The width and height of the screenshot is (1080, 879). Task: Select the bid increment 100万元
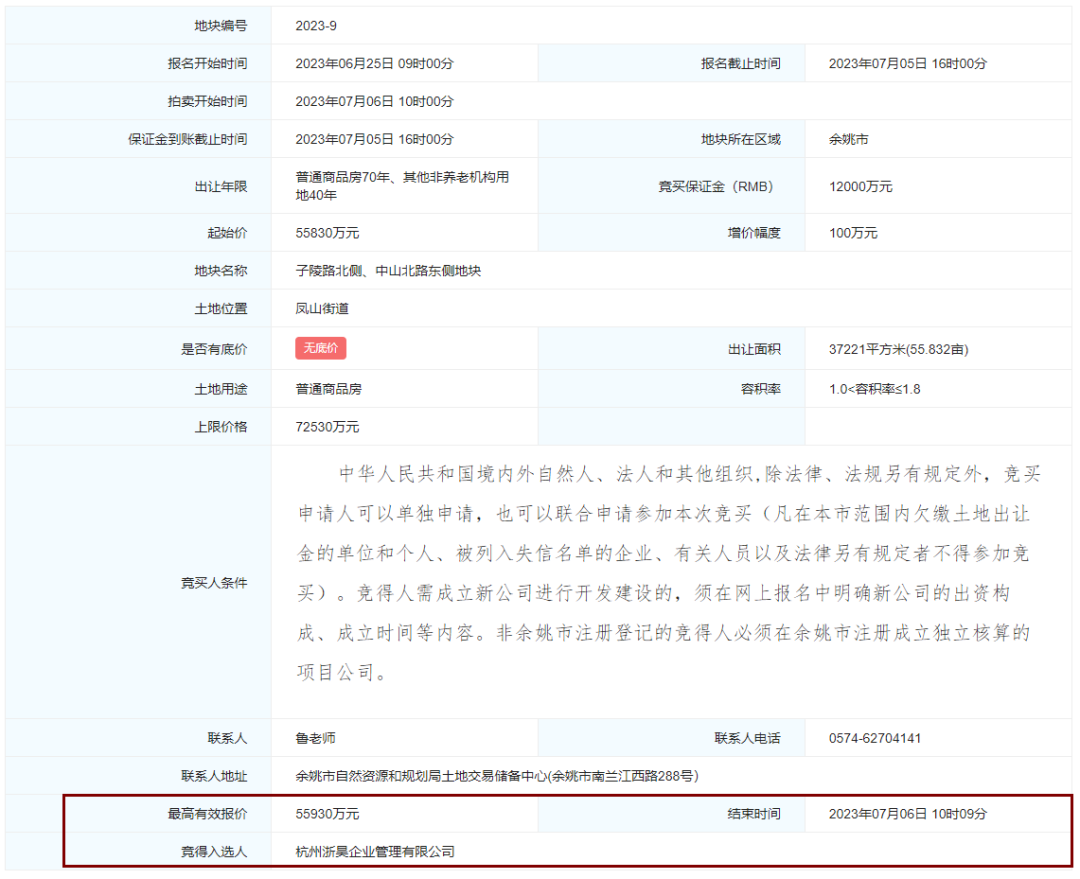853,233
